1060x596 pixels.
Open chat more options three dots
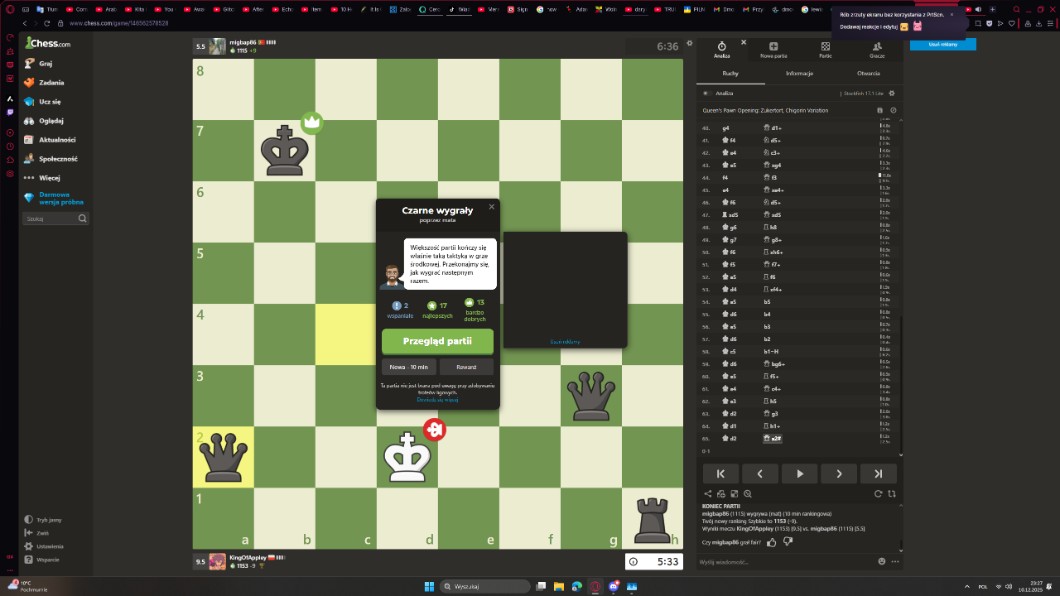[893, 562]
